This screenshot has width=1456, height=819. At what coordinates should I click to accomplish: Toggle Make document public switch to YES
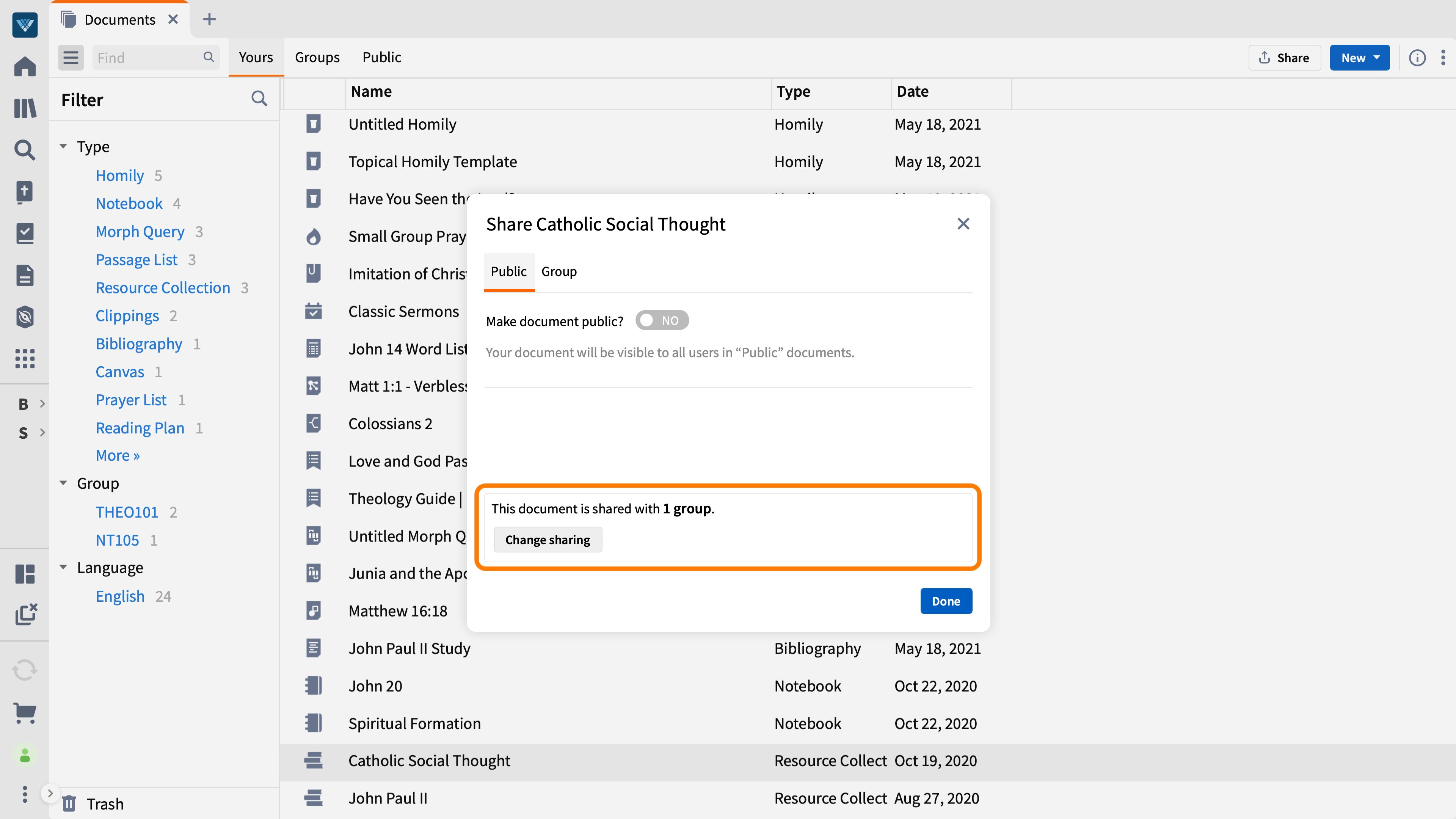(662, 320)
